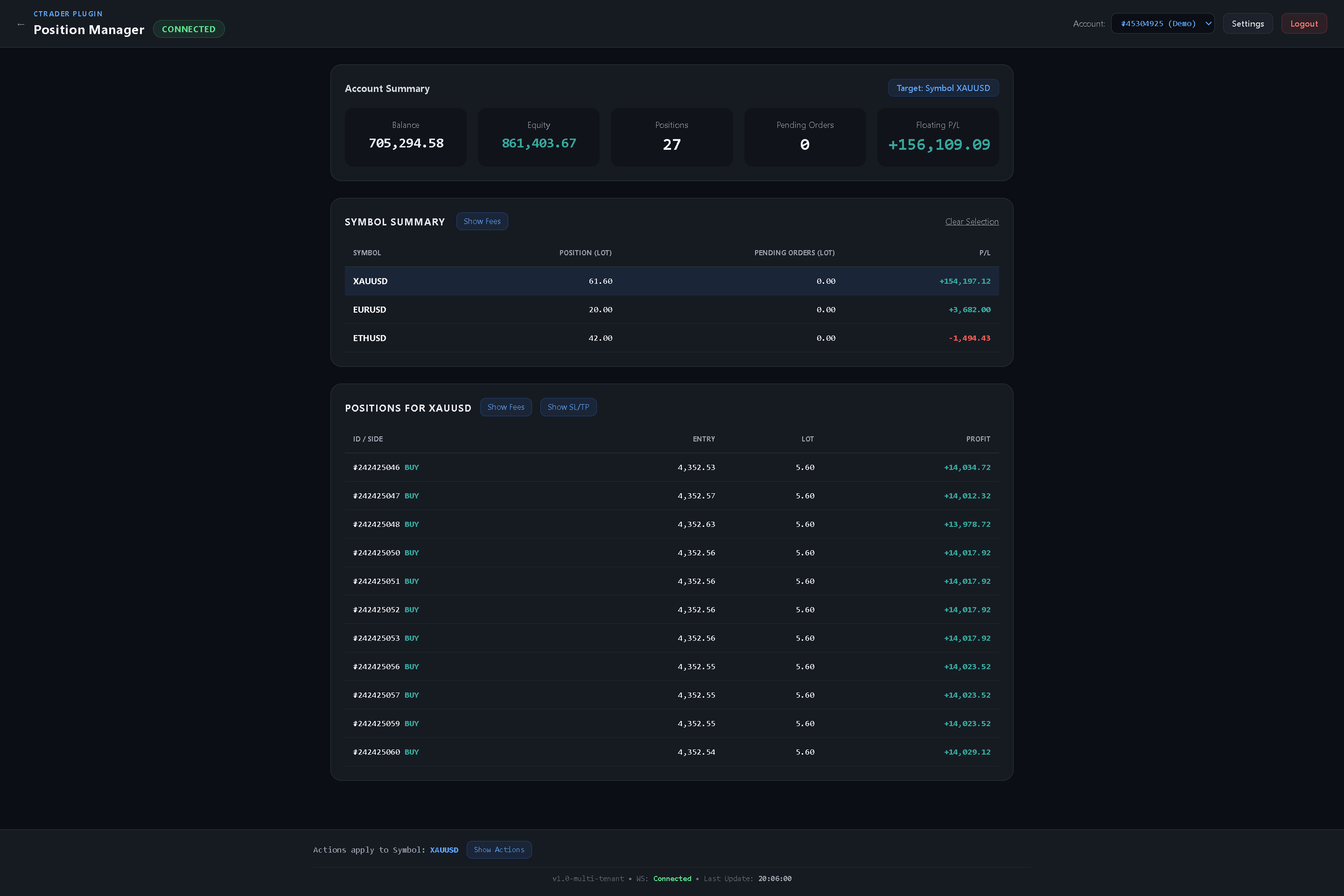Screen dimensions: 1344x896
Task: Click the PROFIT column header
Action: [x=978, y=439]
